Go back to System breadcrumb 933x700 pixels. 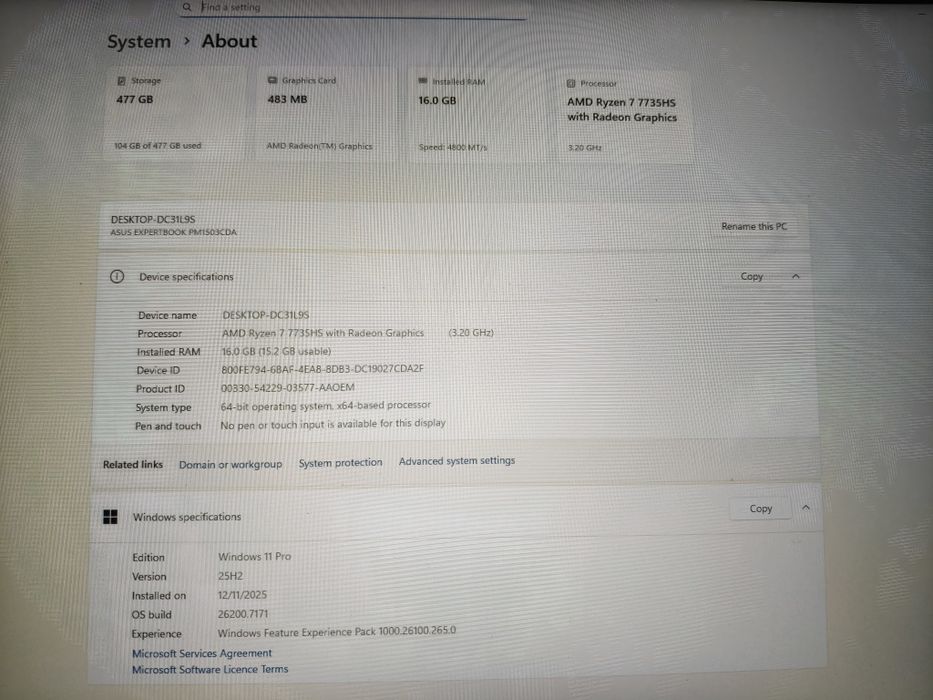[139, 42]
